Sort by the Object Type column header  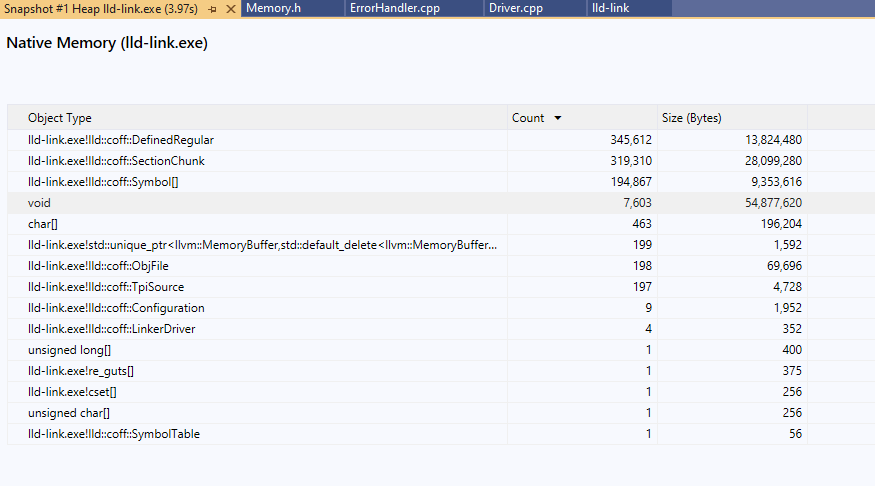[257, 118]
